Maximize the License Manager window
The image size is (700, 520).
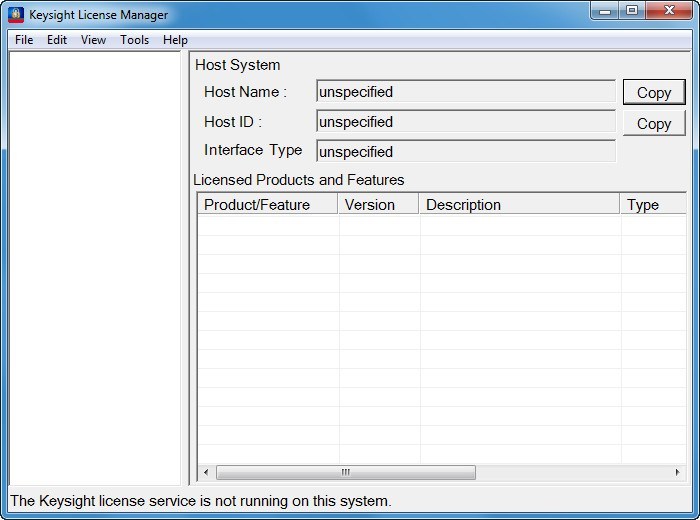[632, 11]
